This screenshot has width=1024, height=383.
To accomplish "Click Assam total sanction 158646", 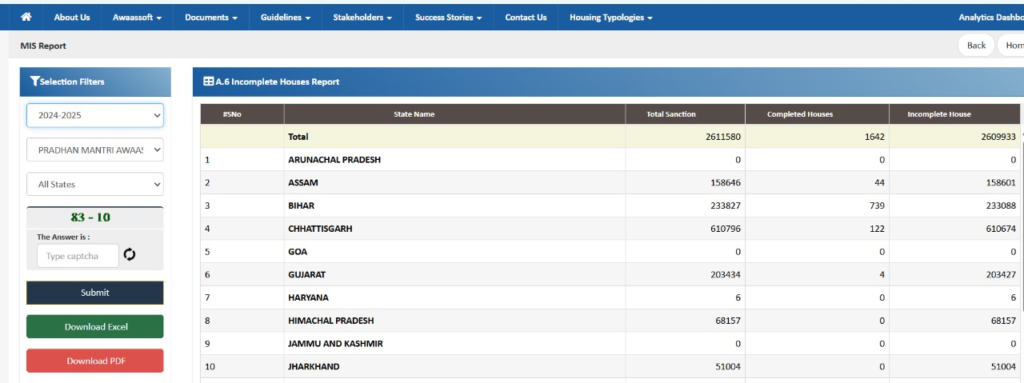I will tap(726, 183).
